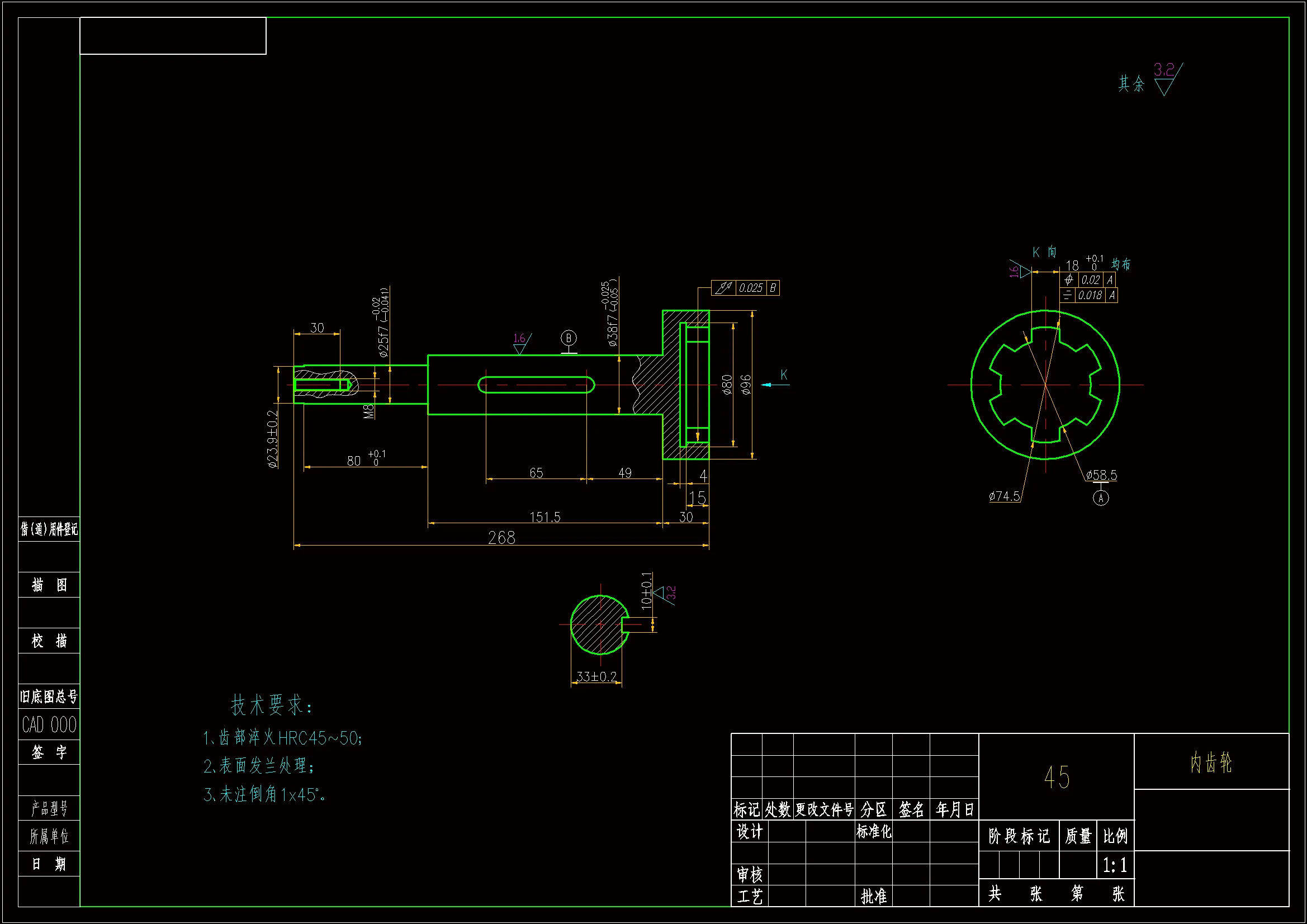This screenshot has height=924, width=1307.
Task: Select the ø96 diameter dimension
Action: 746,385
